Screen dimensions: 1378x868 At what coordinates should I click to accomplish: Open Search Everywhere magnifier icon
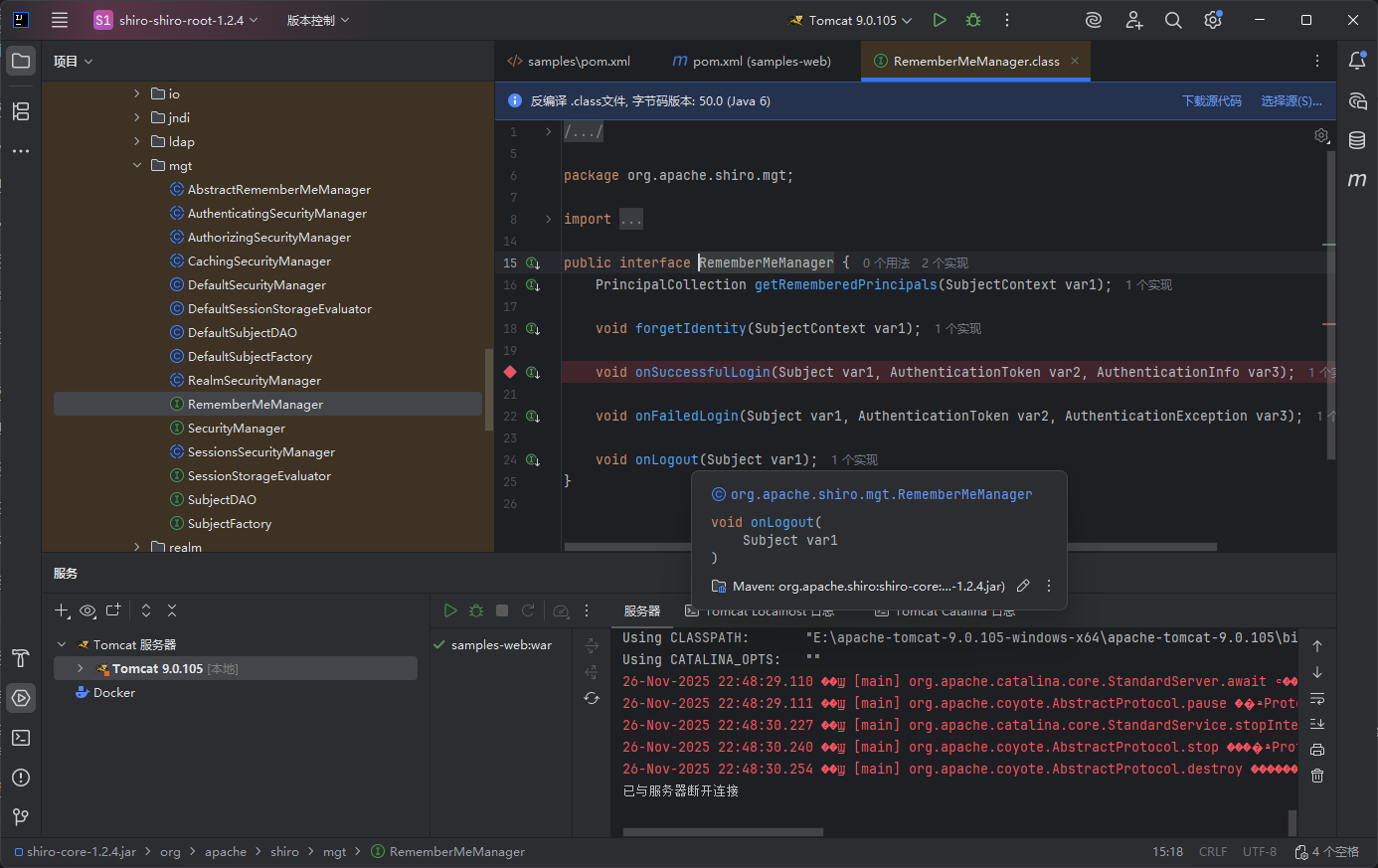pyautogui.click(x=1173, y=20)
